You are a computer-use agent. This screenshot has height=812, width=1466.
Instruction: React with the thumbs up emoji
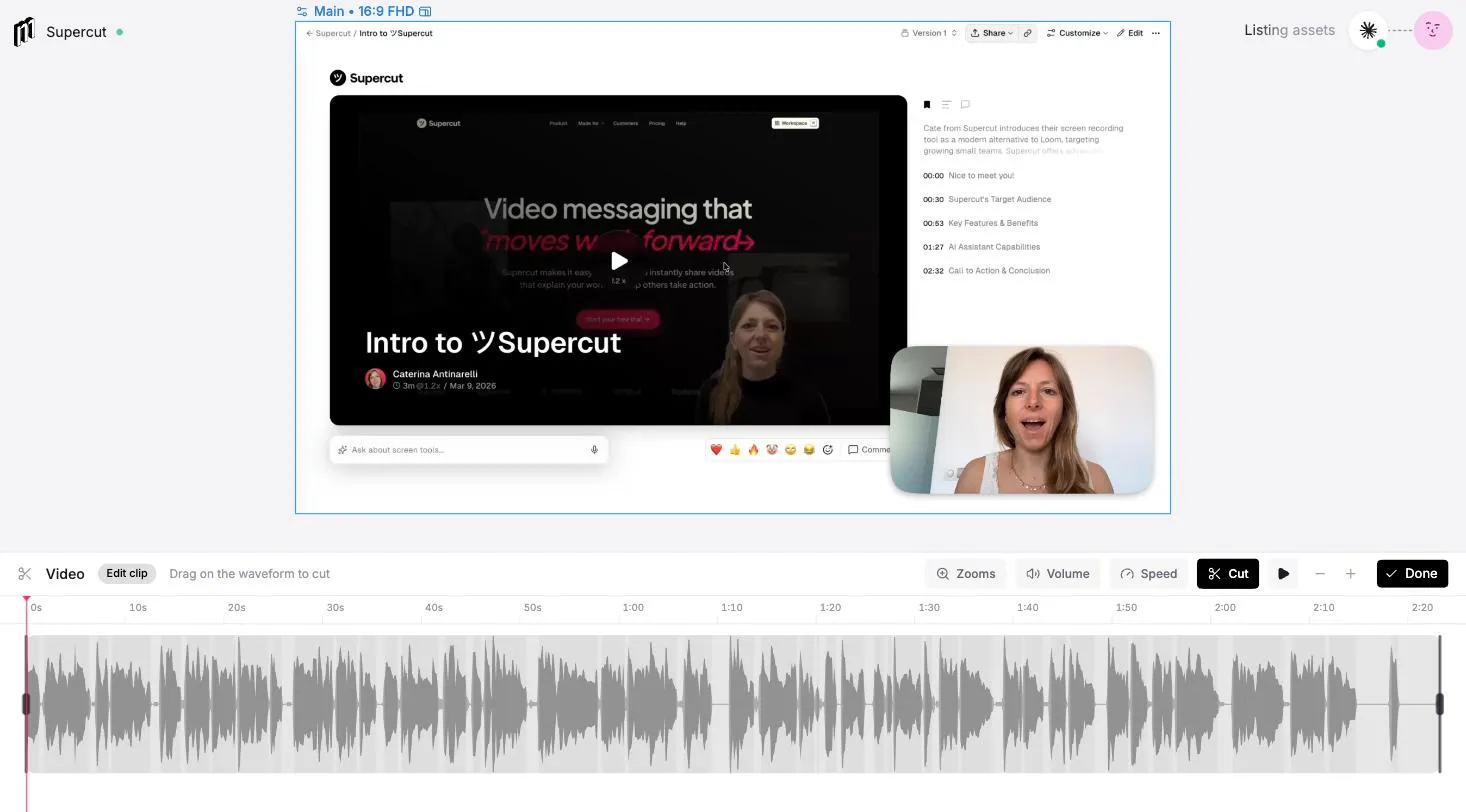coord(735,450)
